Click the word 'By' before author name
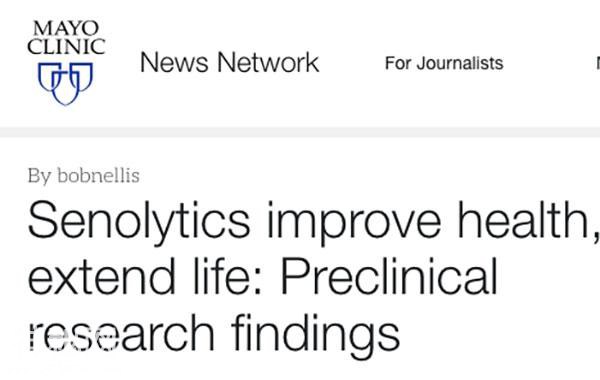The height and width of the screenshot is (380, 600). [x=39, y=176]
